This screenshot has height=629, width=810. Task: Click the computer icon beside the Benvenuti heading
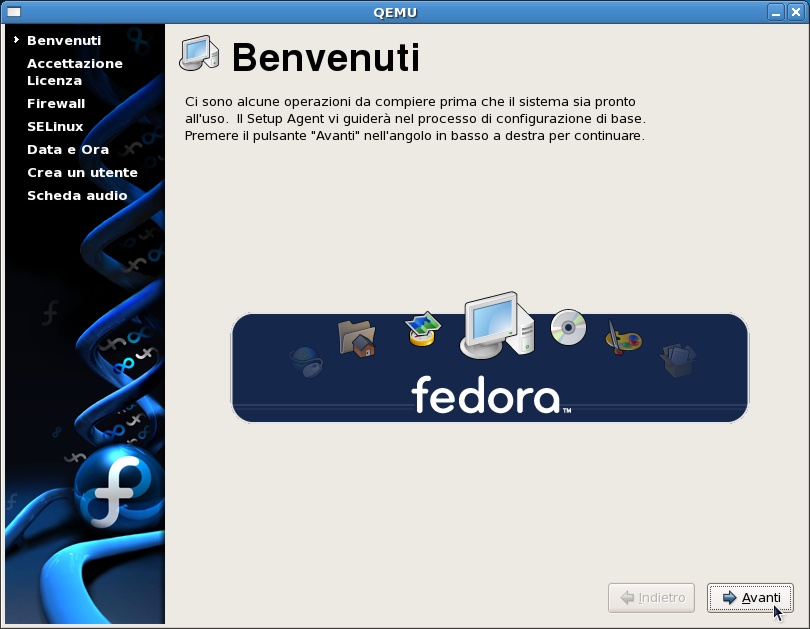pyautogui.click(x=199, y=53)
